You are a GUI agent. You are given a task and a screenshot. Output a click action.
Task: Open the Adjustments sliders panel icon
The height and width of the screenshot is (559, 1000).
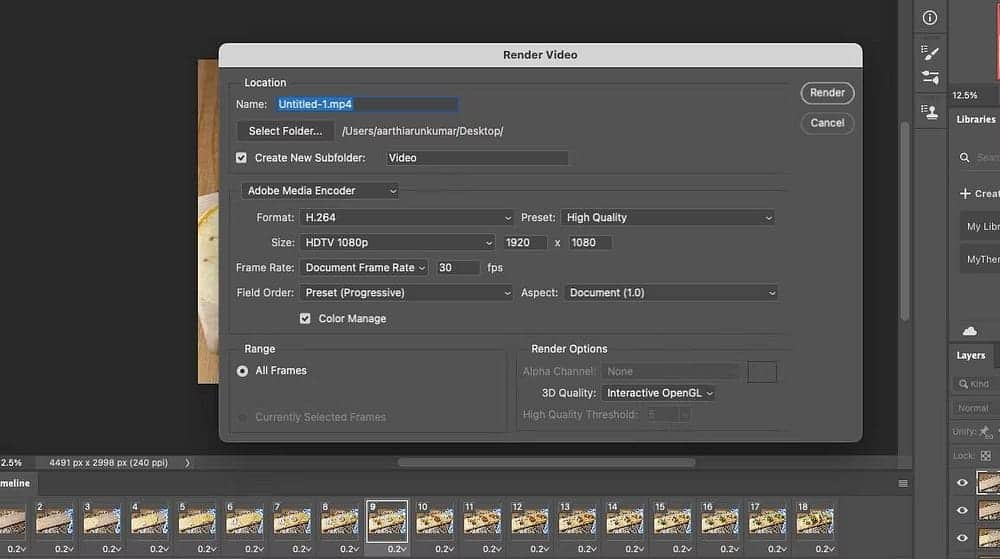point(930,78)
